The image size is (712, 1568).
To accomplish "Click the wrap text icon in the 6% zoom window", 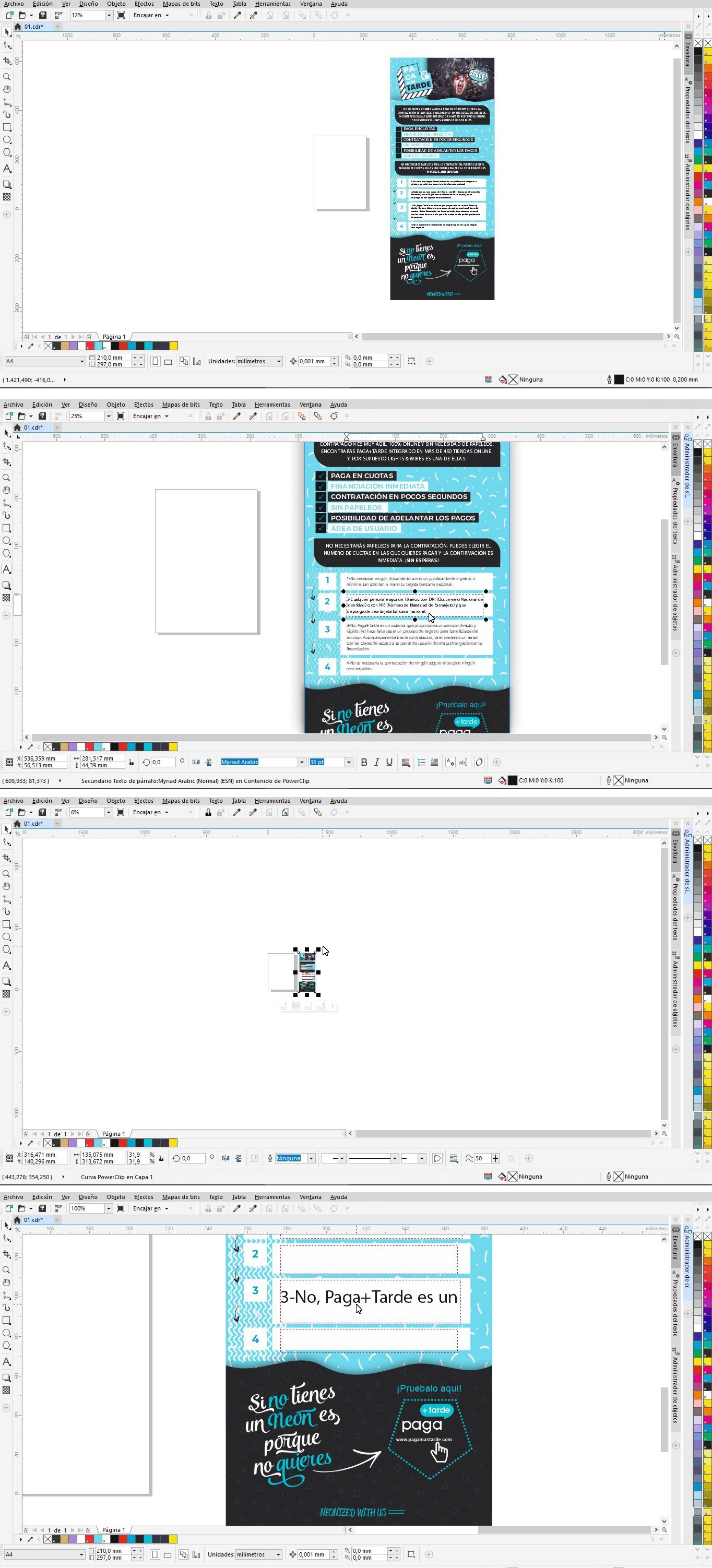I will click(454, 1158).
